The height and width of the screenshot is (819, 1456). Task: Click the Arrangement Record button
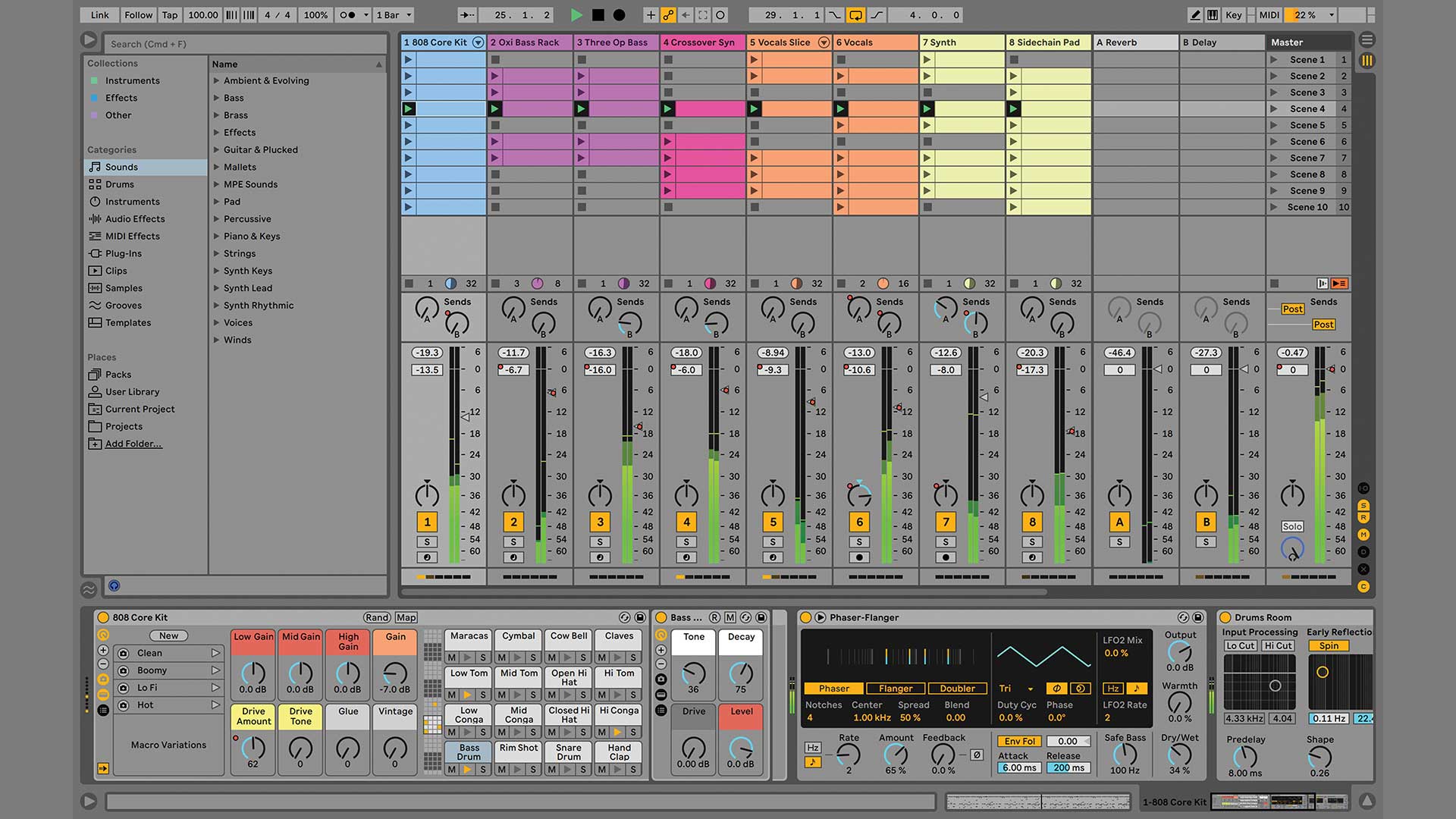[x=620, y=14]
